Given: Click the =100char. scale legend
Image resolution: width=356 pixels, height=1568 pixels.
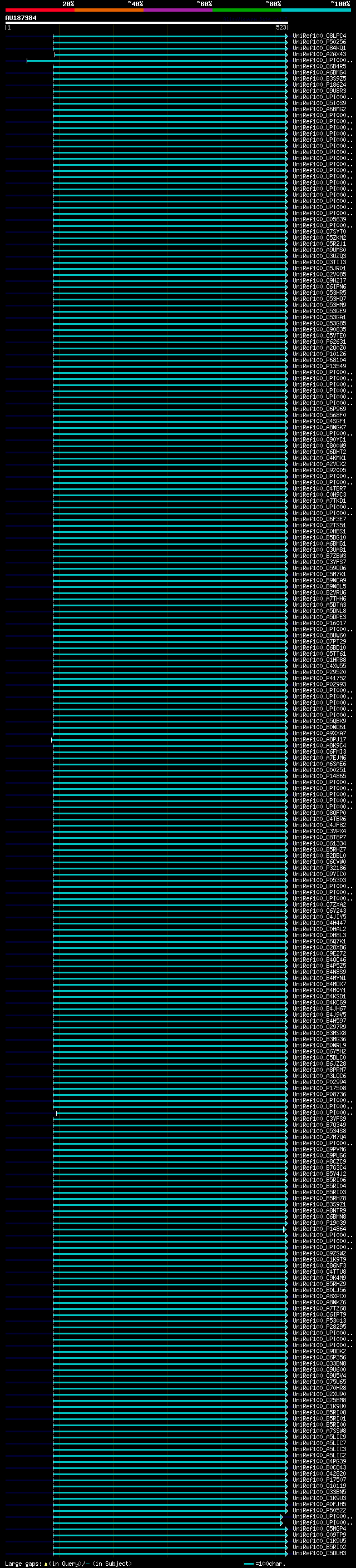Looking at the screenshot, I should tap(265, 1563).
